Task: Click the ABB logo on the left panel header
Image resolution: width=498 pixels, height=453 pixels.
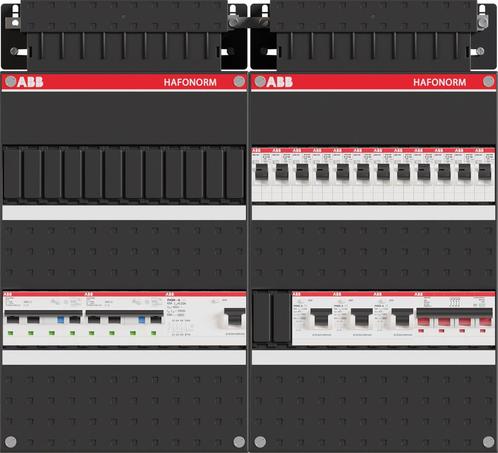Action: [30, 82]
